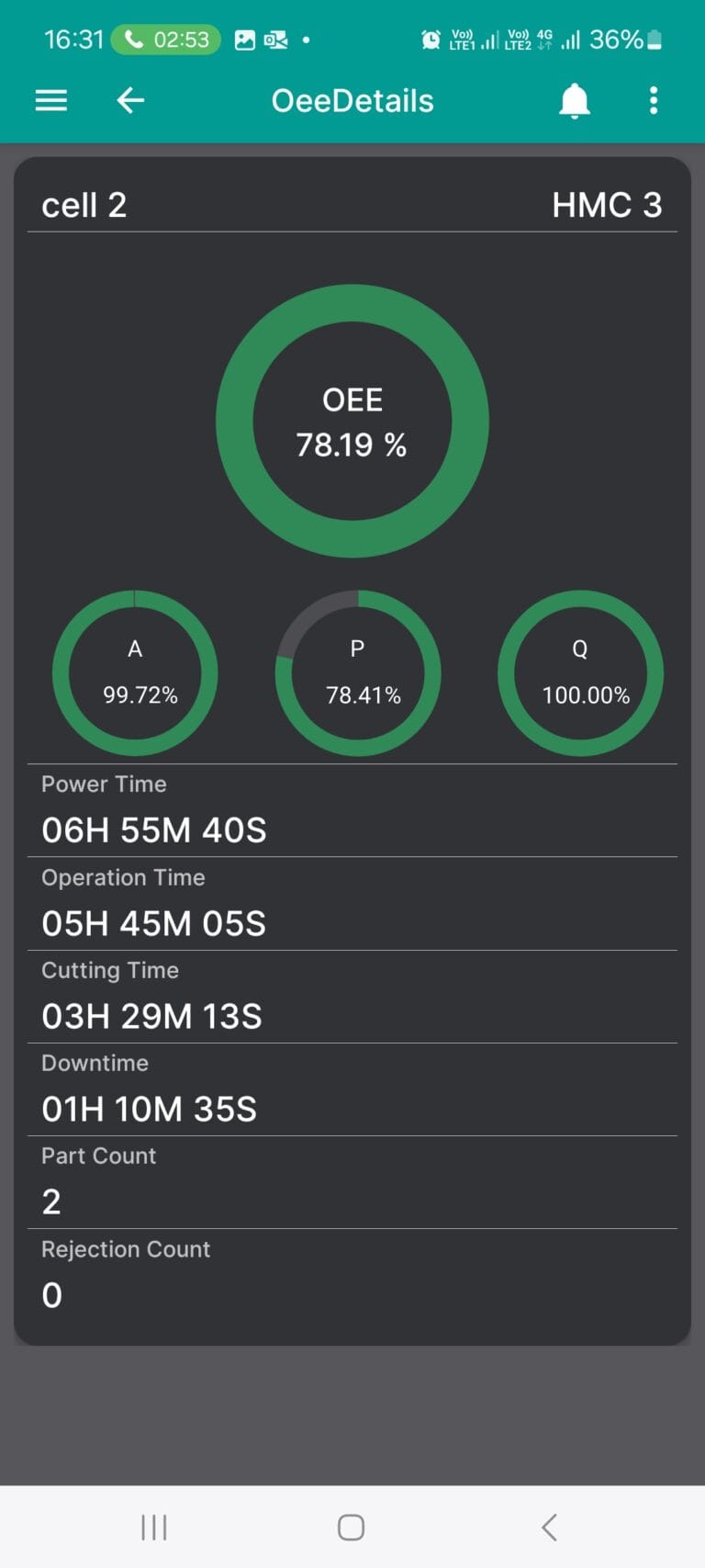Viewport: 705px width, 1568px height.
Task: Select the Rejection Count row
Action: click(x=352, y=1276)
